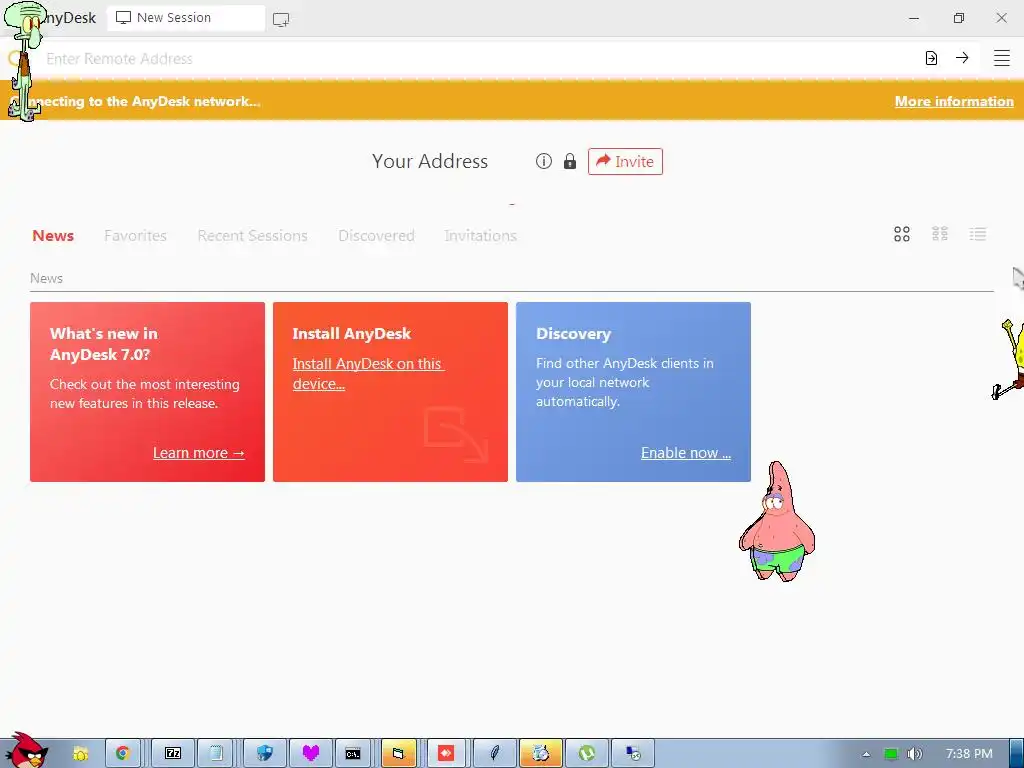Open the feather taskbar icon

[494, 754]
